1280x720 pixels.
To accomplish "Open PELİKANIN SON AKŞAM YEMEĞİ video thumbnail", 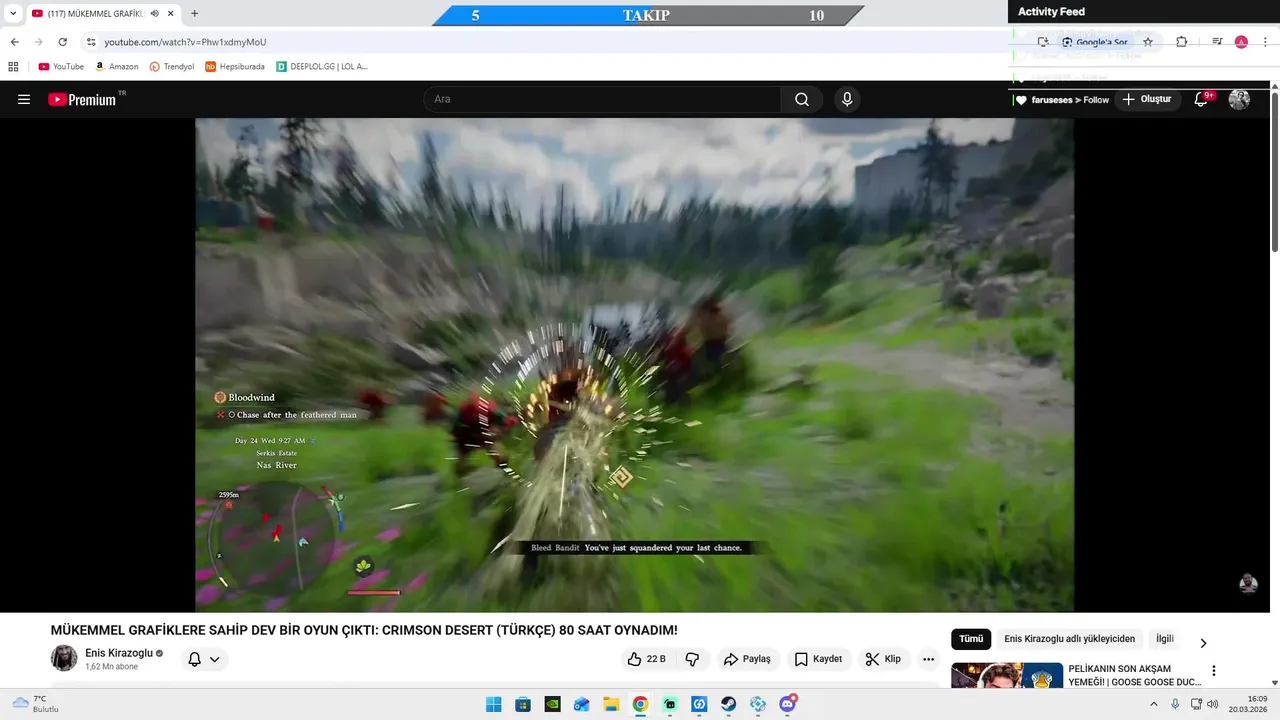I will point(1006,677).
